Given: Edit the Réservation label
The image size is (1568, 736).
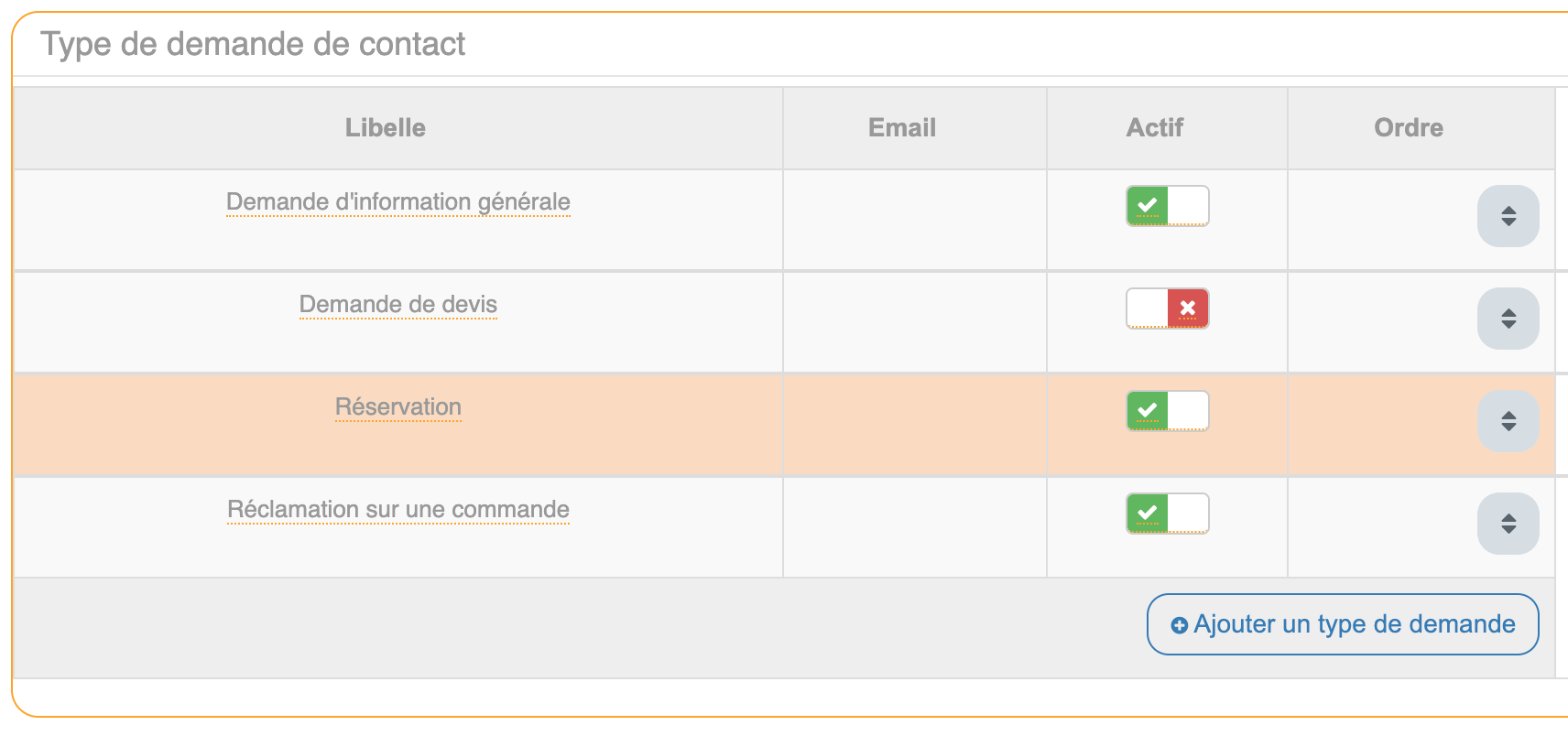Looking at the screenshot, I should pyautogui.click(x=398, y=407).
